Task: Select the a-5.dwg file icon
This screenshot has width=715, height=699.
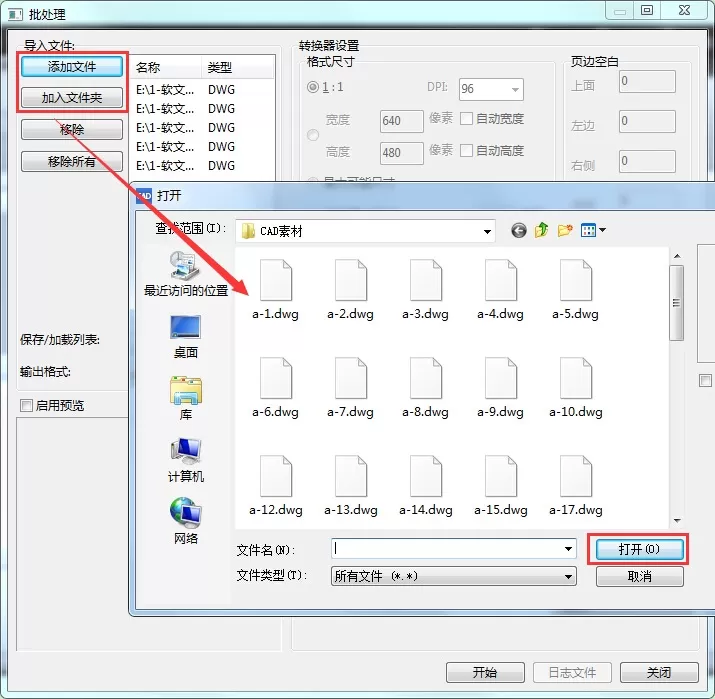Action: (x=576, y=280)
